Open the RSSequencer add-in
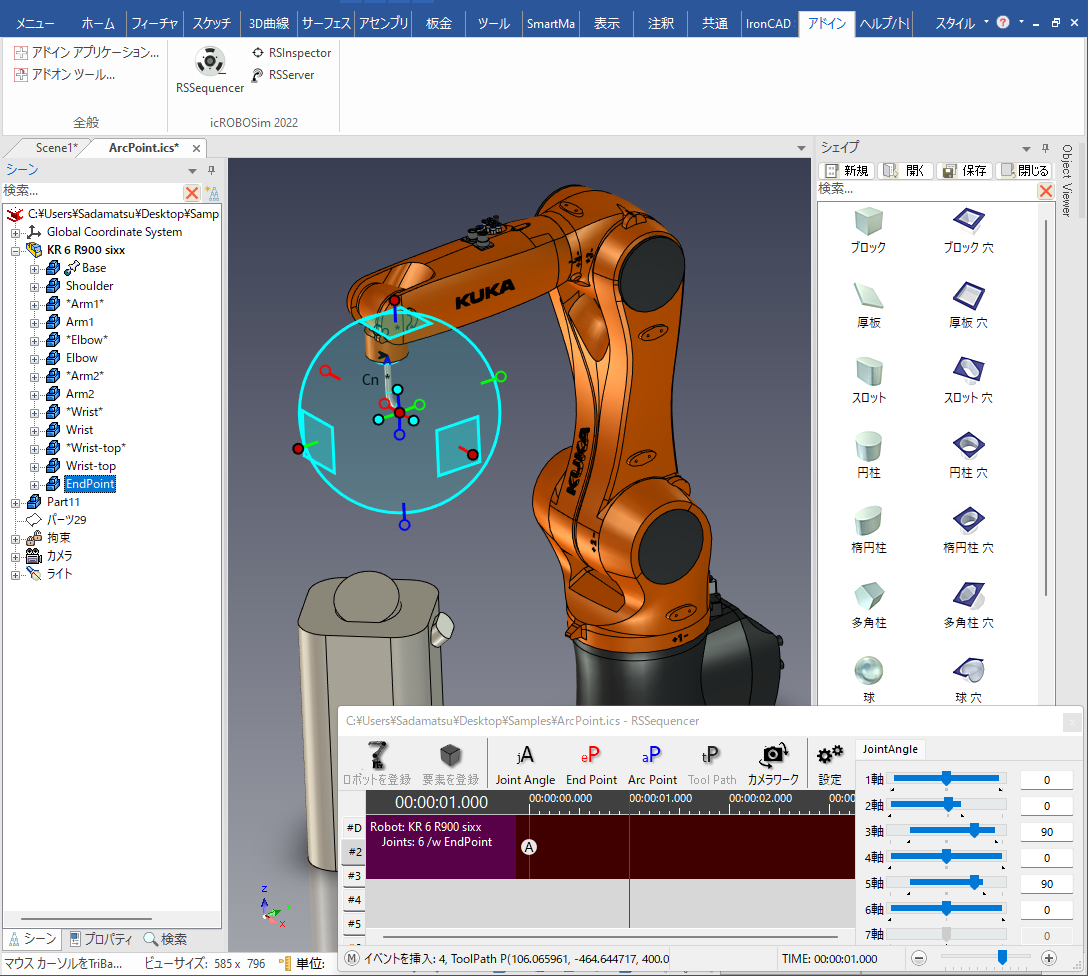Image resolution: width=1088 pixels, height=976 pixels. tap(209, 71)
